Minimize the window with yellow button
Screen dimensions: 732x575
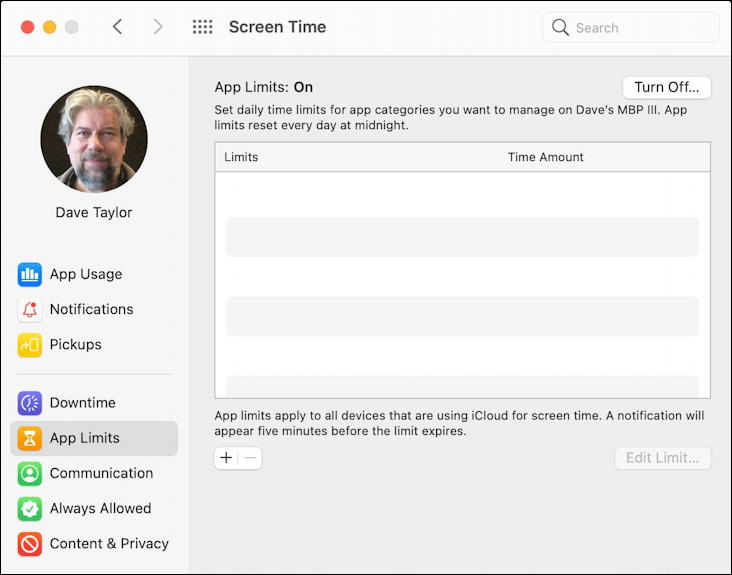tap(49, 27)
